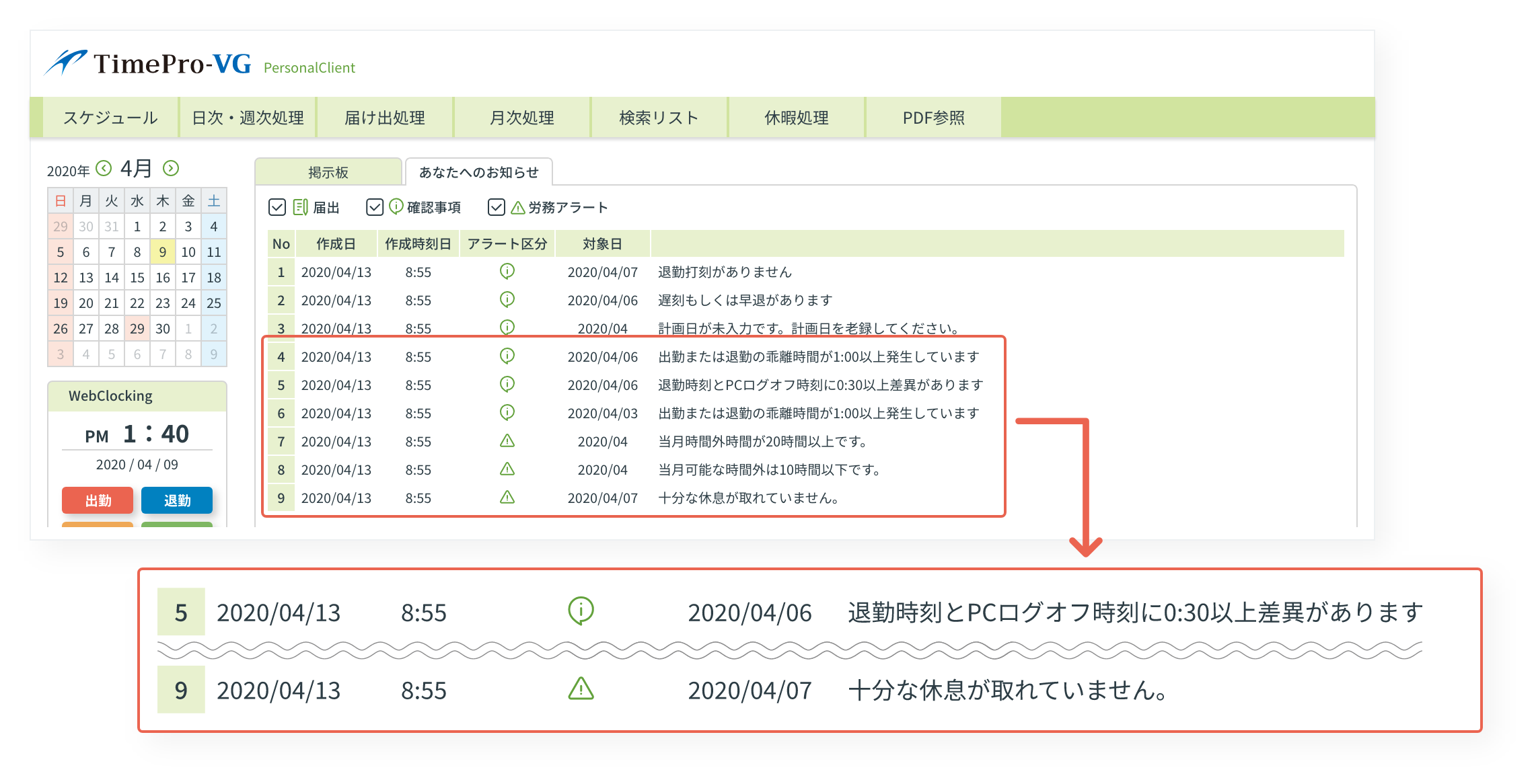Click the 届出 document icon in filter
The image size is (1534, 784).
point(301,207)
